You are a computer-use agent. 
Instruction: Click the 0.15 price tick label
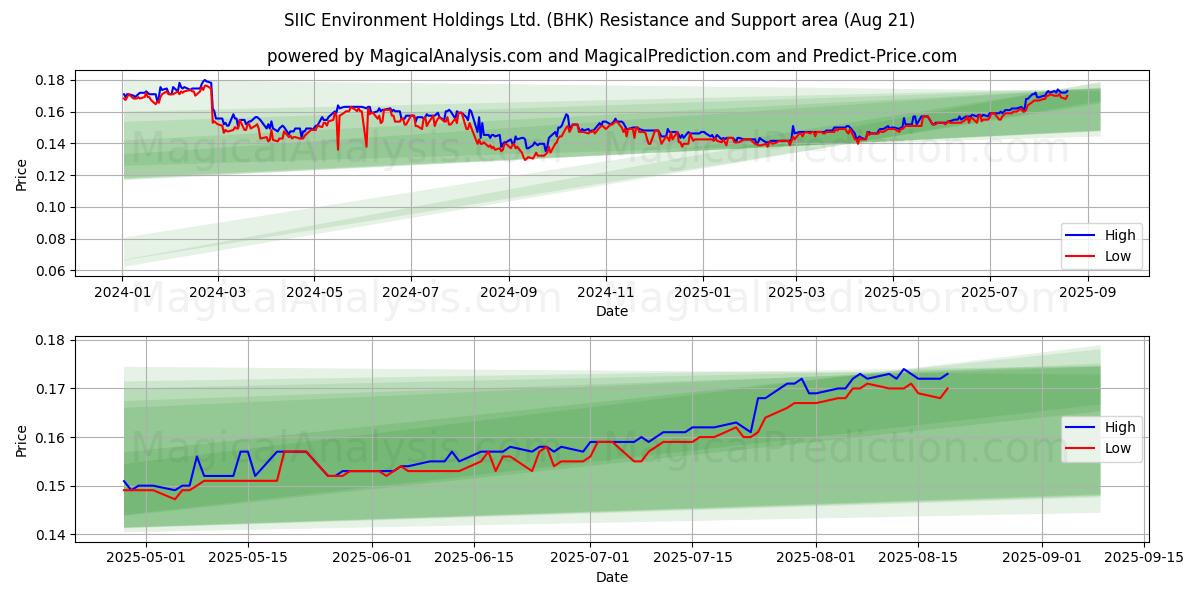[51, 487]
